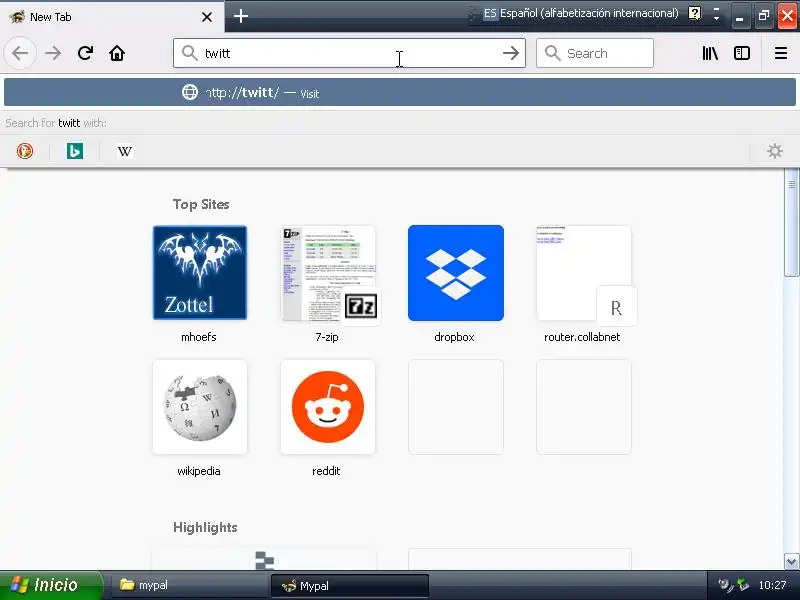Click the Top Sites heading
Viewport: 800px width, 600px height.
(201, 205)
